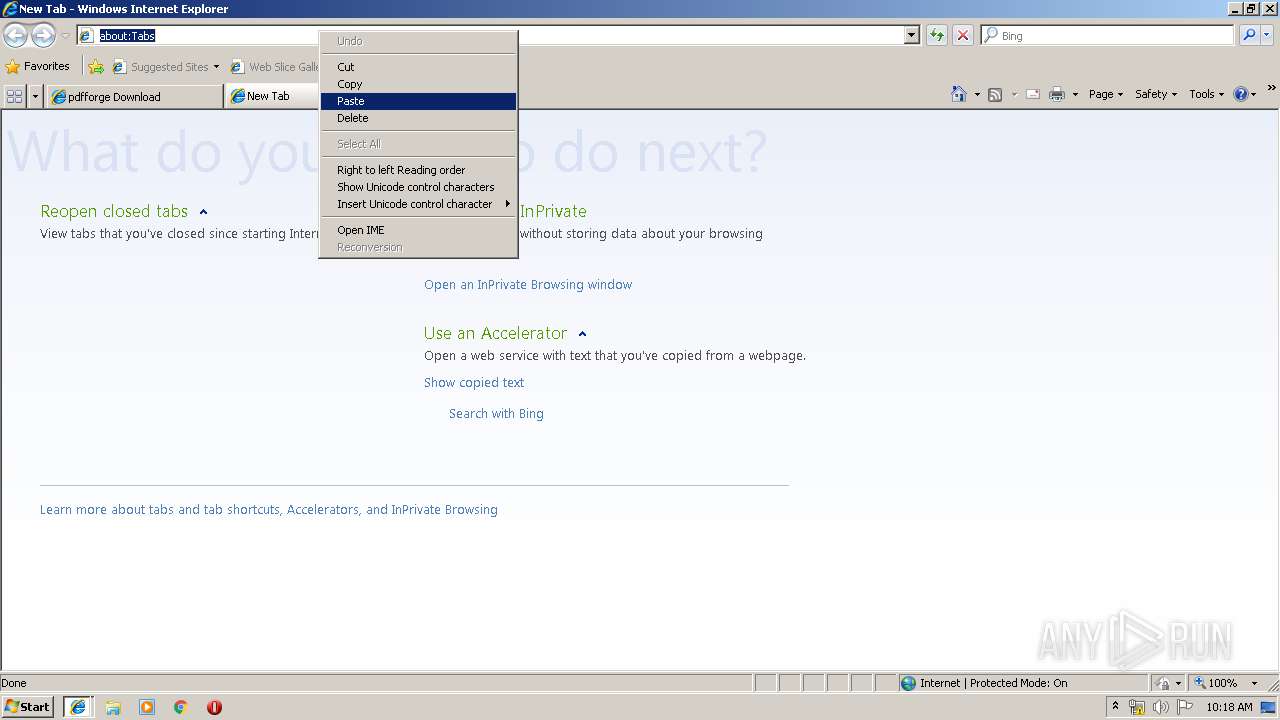Open the Page menu

(x=1106, y=94)
